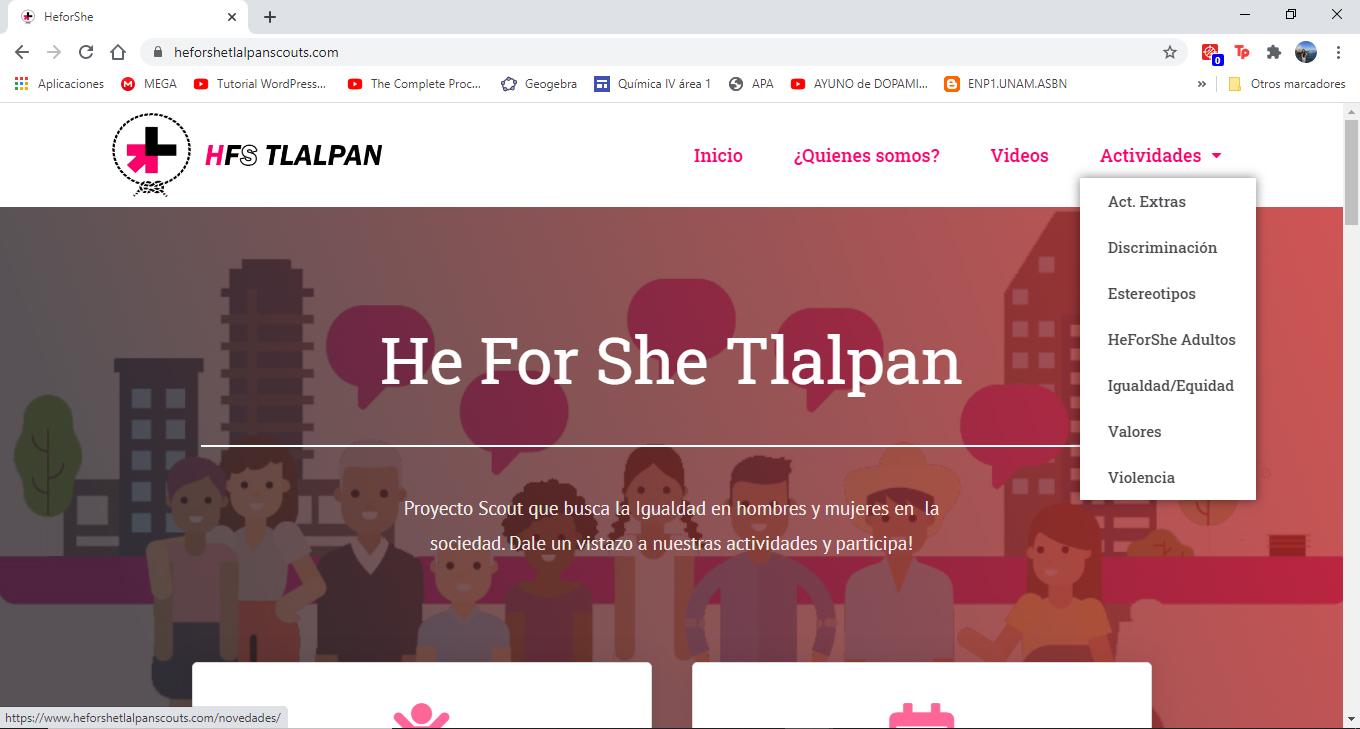Open a new browser tab
Image resolution: width=1360 pixels, height=729 pixels.
(270, 17)
